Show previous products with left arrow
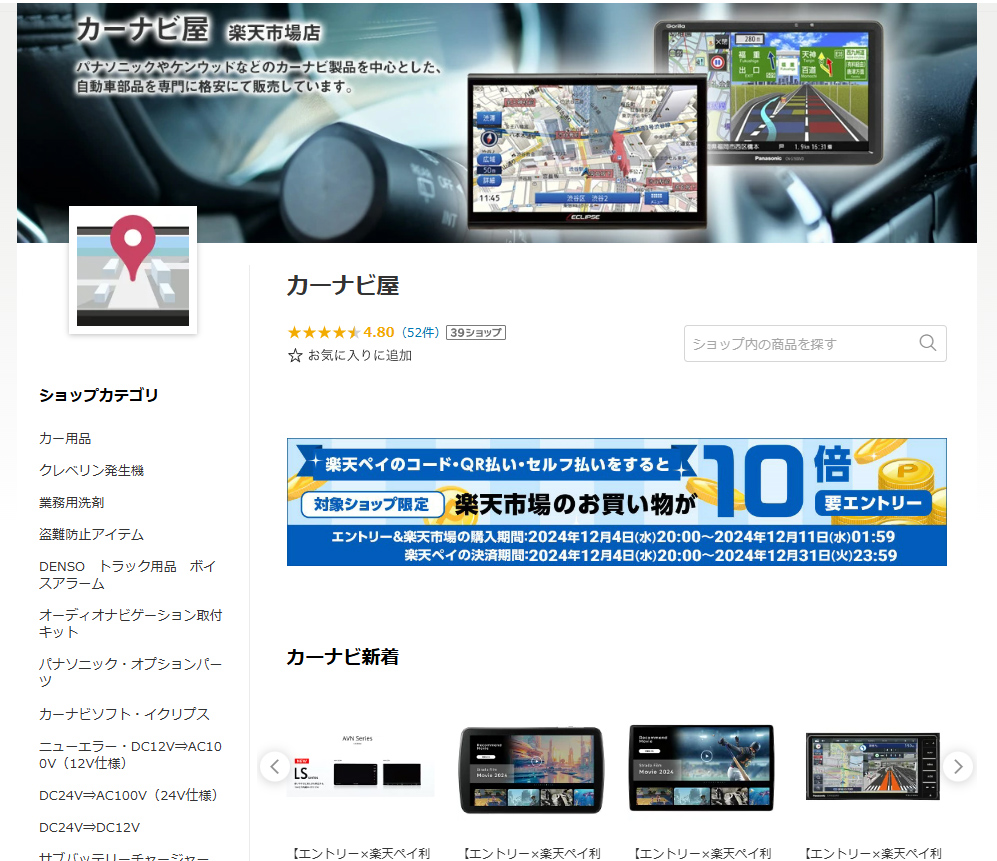Screen dimensions: 997x861 (x=275, y=767)
